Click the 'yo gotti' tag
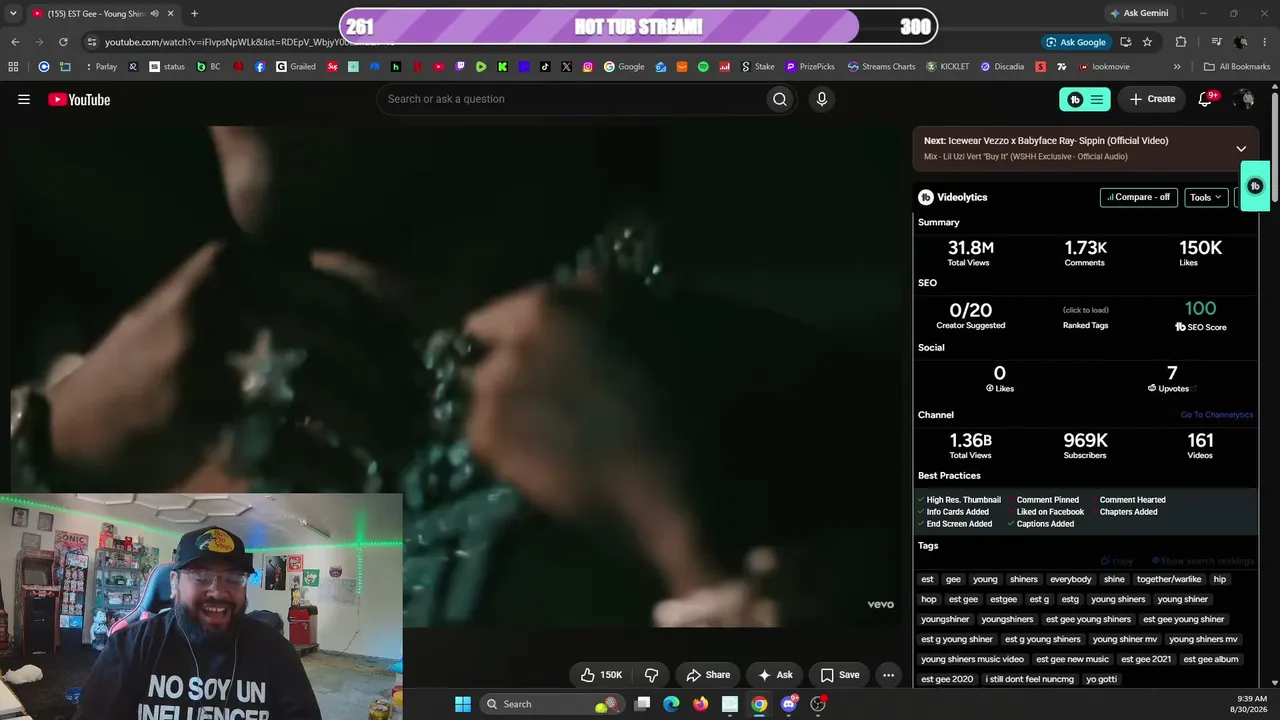 pyautogui.click(x=1101, y=679)
